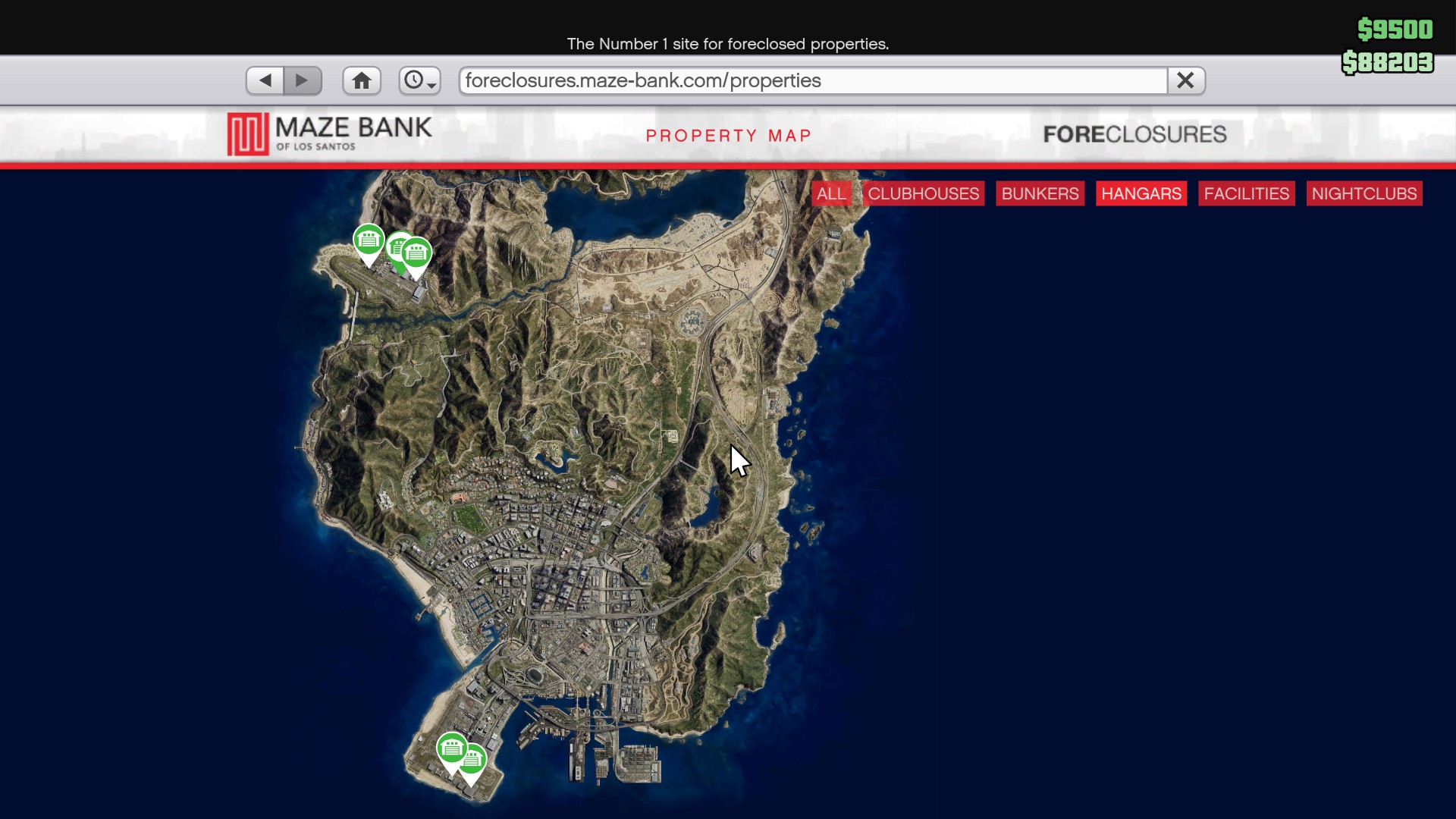Click the URL address bar
The width and height of the screenshot is (1456, 819).
pyautogui.click(x=811, y=80)
